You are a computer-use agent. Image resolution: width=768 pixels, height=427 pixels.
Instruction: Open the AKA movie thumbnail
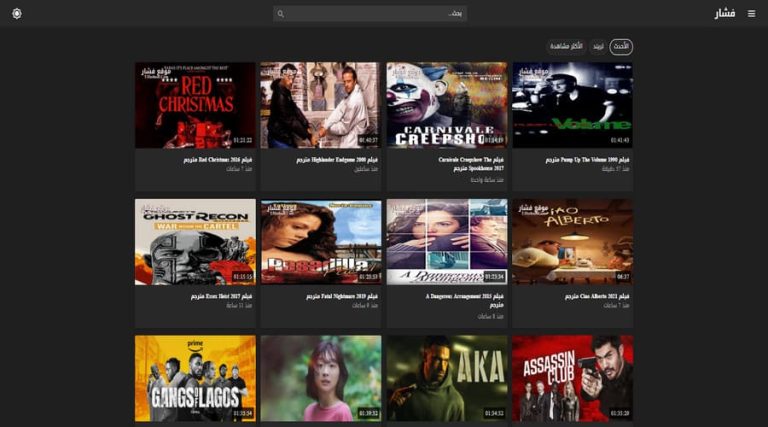pos(447,378)
